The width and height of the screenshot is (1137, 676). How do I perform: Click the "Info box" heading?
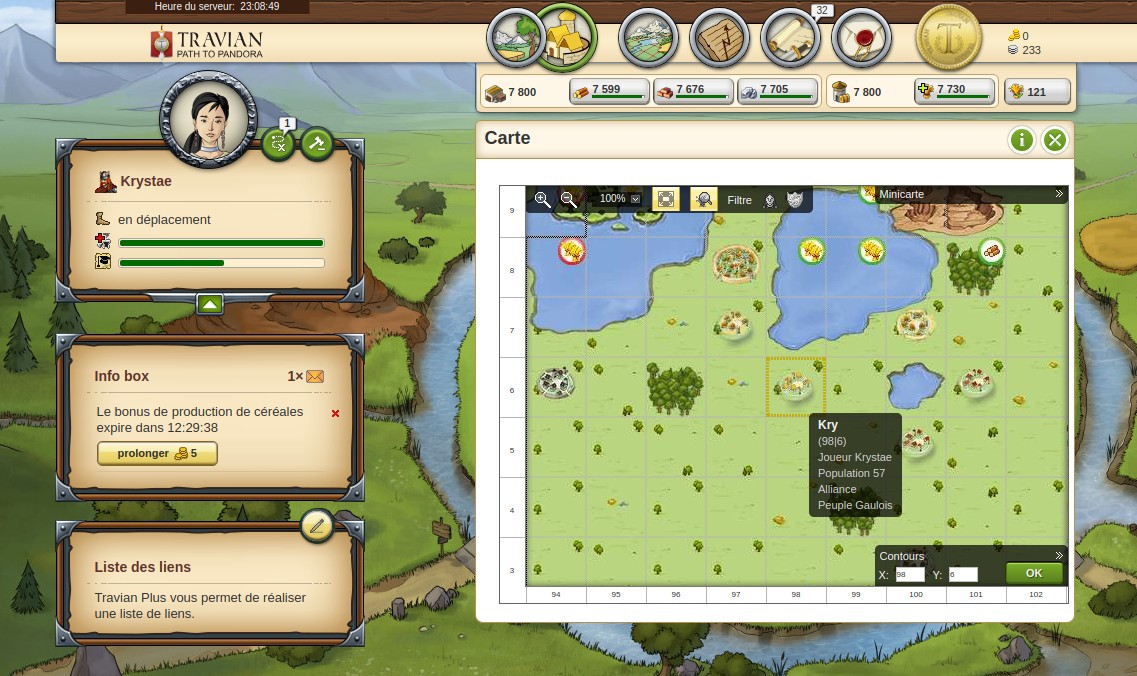pos(121,376)
